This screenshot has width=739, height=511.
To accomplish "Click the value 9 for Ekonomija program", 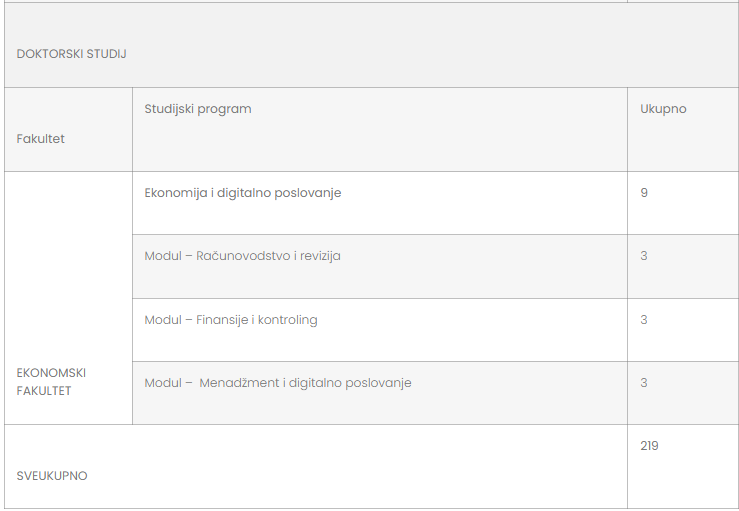I will [644, 192].
